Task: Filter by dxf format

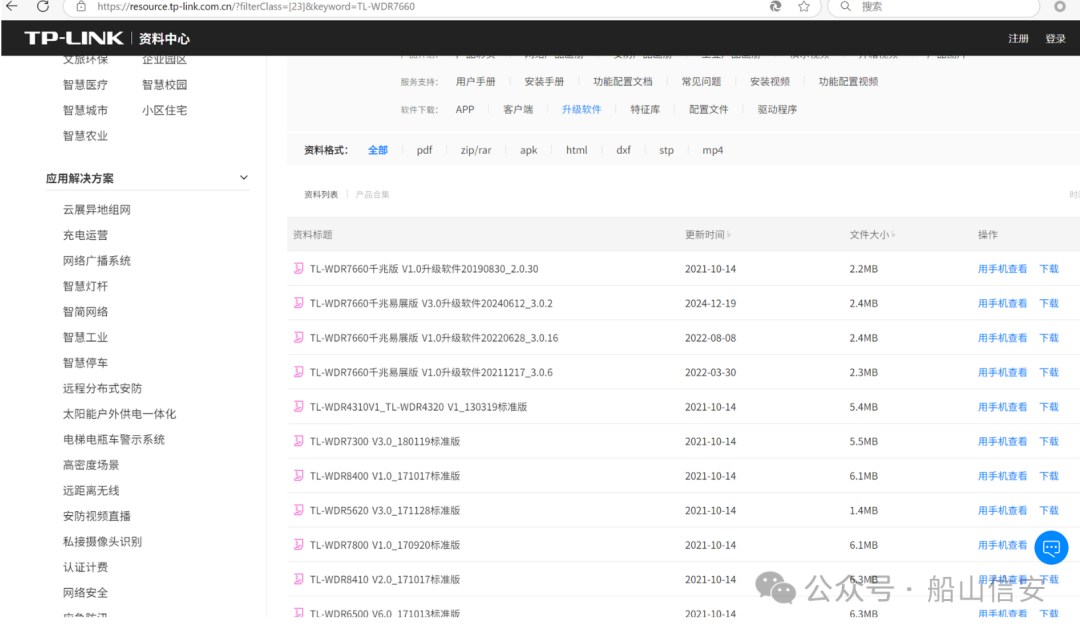Action: point(623,150)
